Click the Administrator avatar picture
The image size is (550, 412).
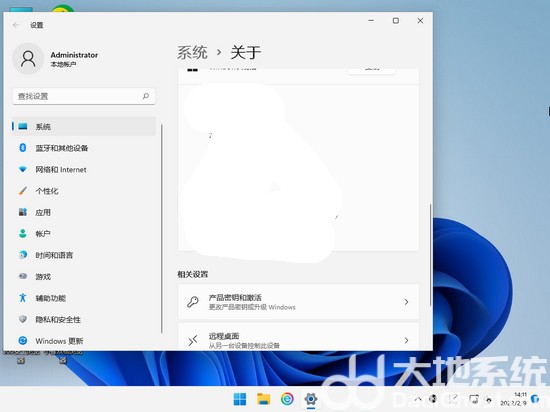28,59
